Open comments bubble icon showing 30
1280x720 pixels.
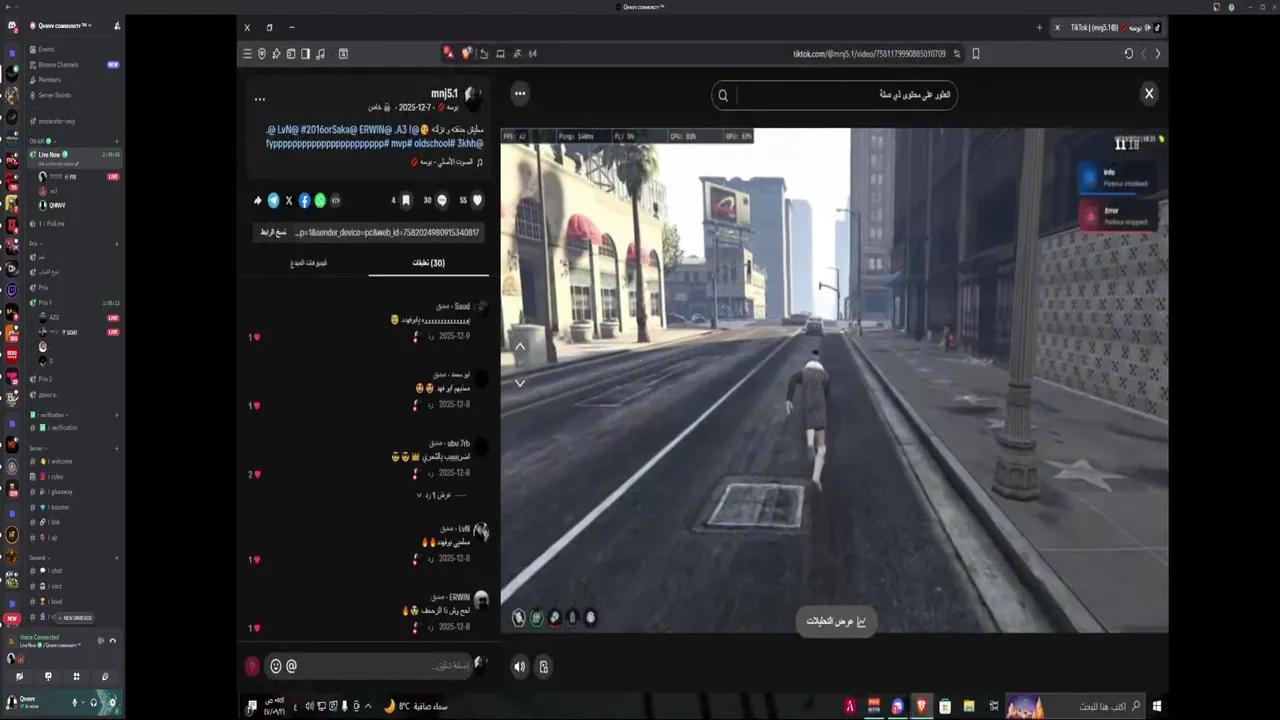pyautogui.click(x=442, y=200)
